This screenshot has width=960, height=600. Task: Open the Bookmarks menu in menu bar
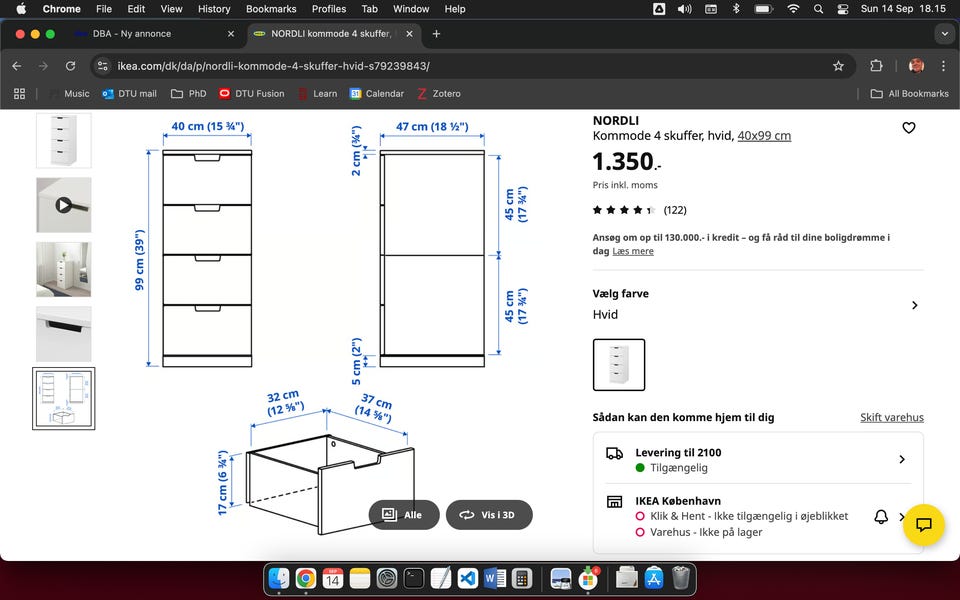click(x=270, y=9)
